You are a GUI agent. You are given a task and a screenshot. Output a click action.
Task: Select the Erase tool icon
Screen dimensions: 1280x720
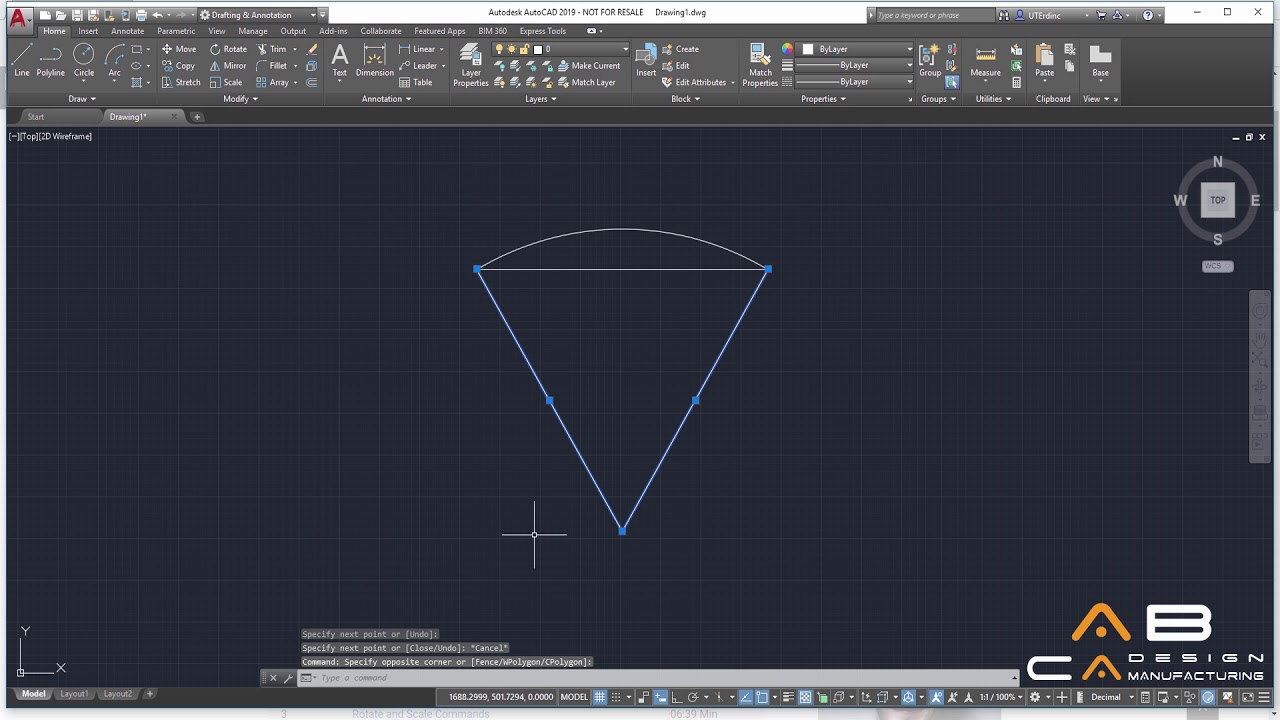[312, 49]
